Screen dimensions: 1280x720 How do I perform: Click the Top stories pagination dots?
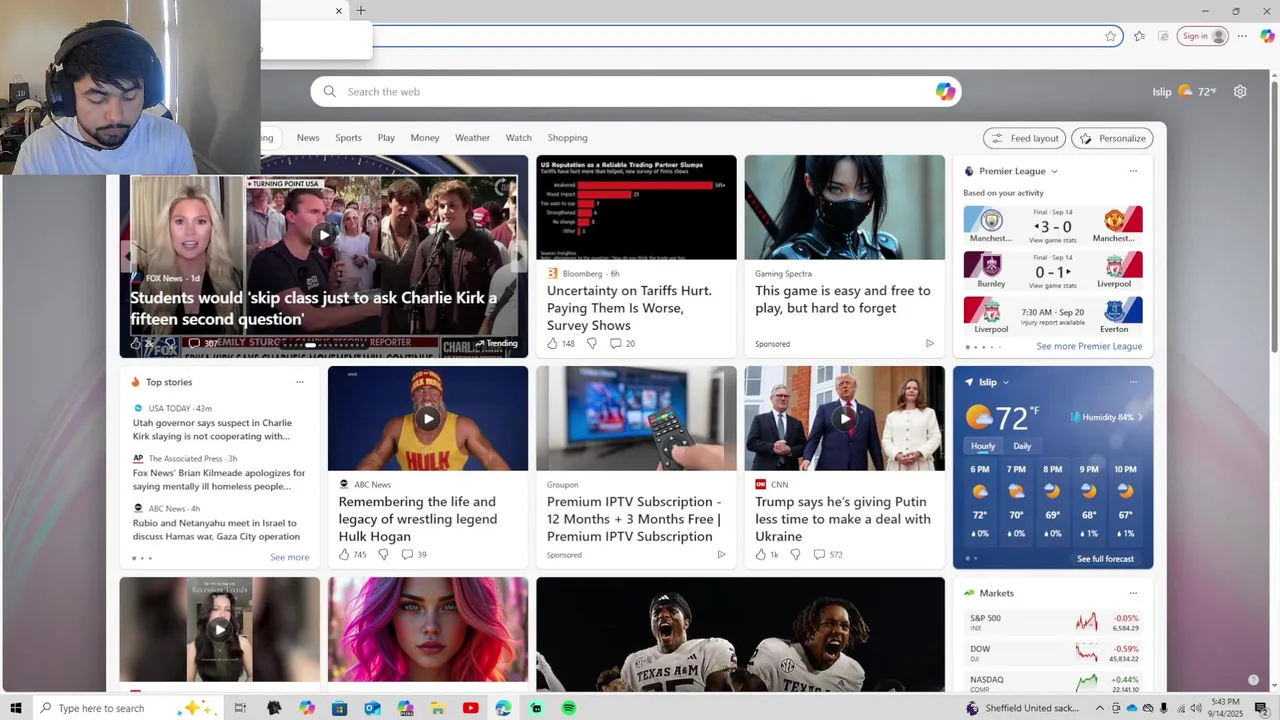[142, 558]
